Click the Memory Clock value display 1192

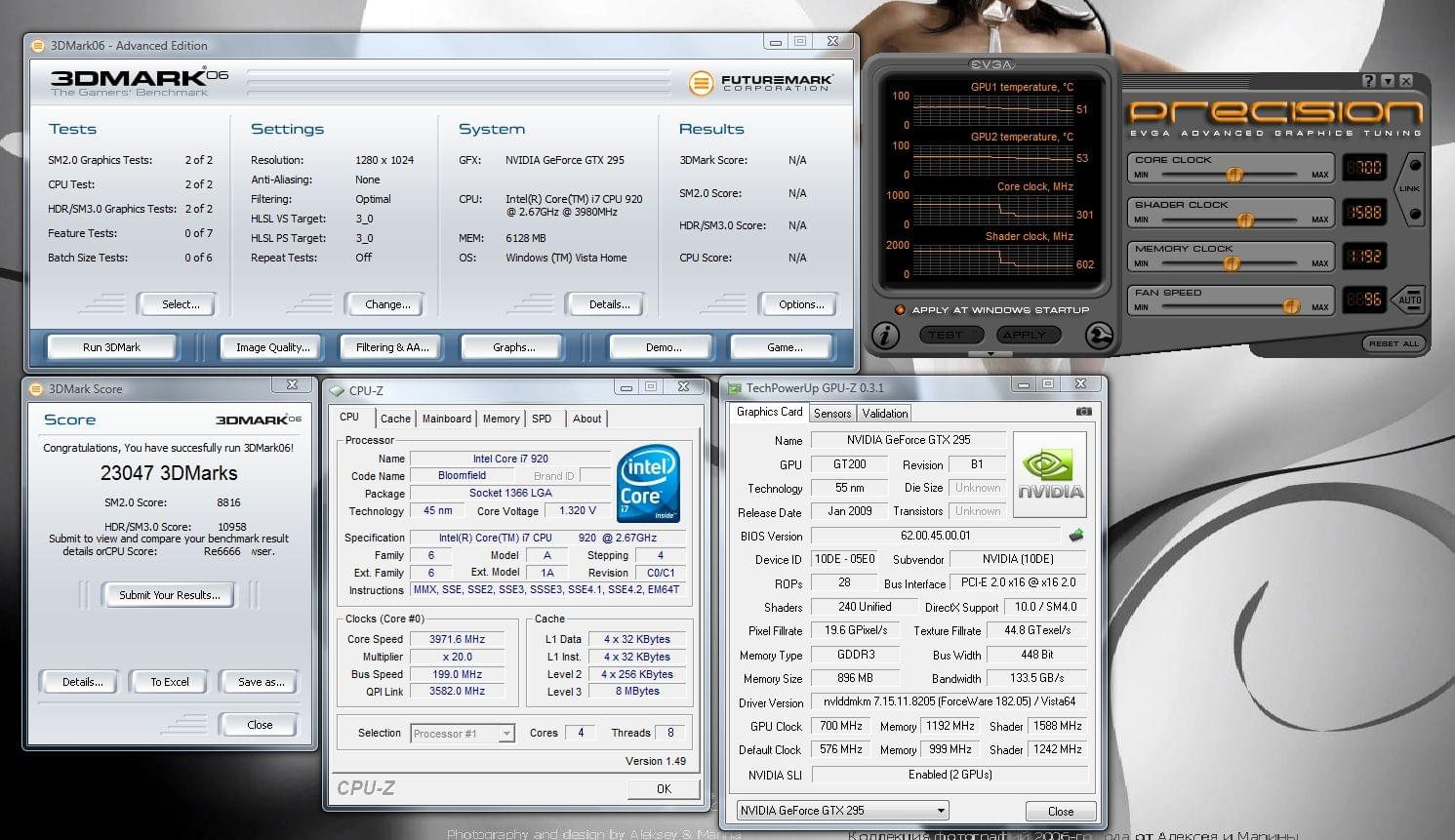pyautogui.click(x=1364, y=256)
